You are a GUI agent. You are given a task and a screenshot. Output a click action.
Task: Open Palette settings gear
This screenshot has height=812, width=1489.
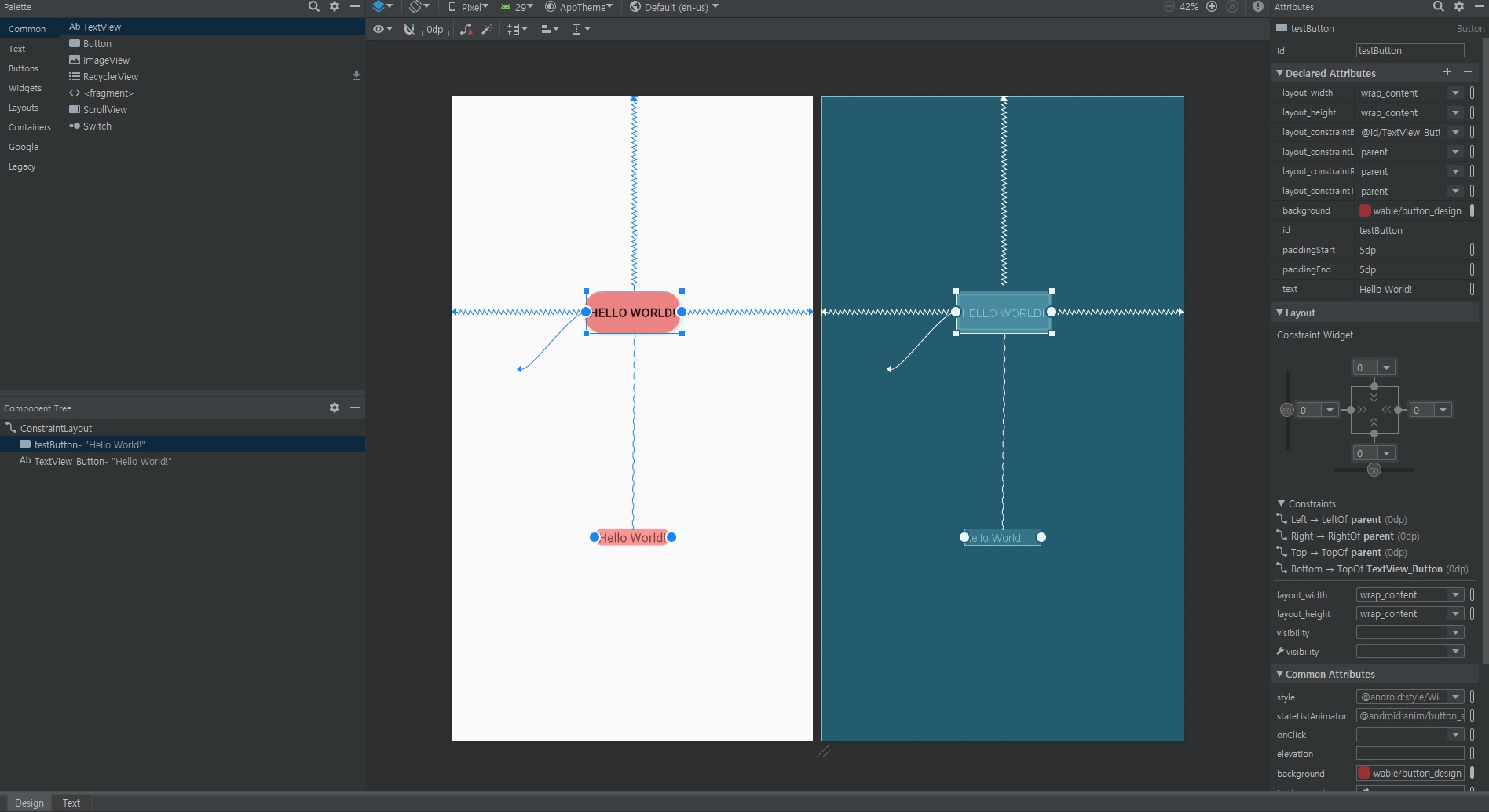tap(335, 6)
